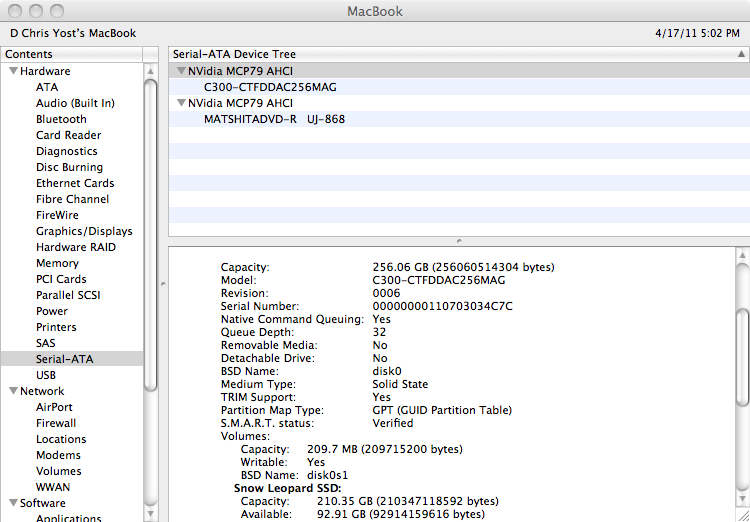Show Parallel SCSI information
The image size is (750, 522).
[x=68, y=295]
